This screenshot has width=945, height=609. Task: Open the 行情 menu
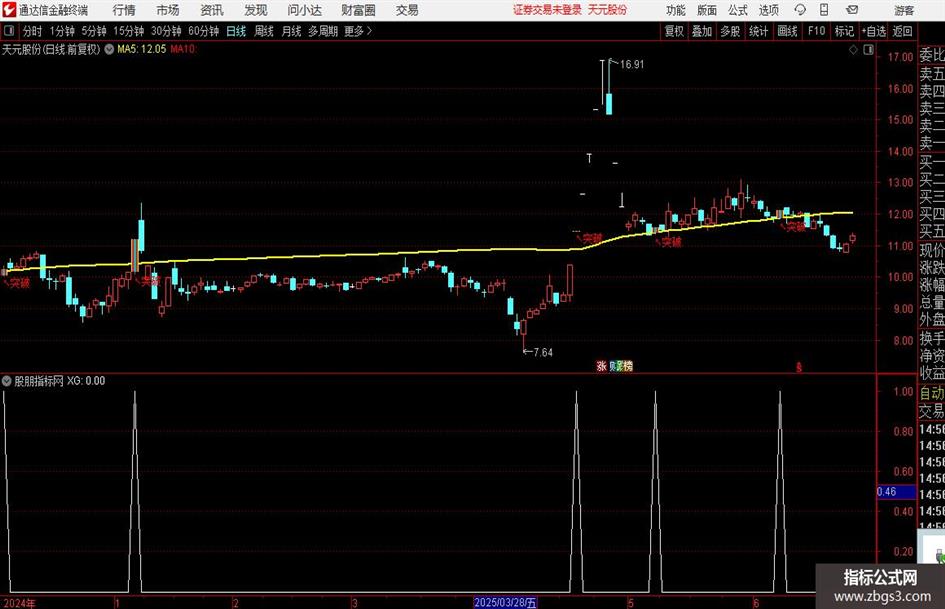[x=124, y=10]
